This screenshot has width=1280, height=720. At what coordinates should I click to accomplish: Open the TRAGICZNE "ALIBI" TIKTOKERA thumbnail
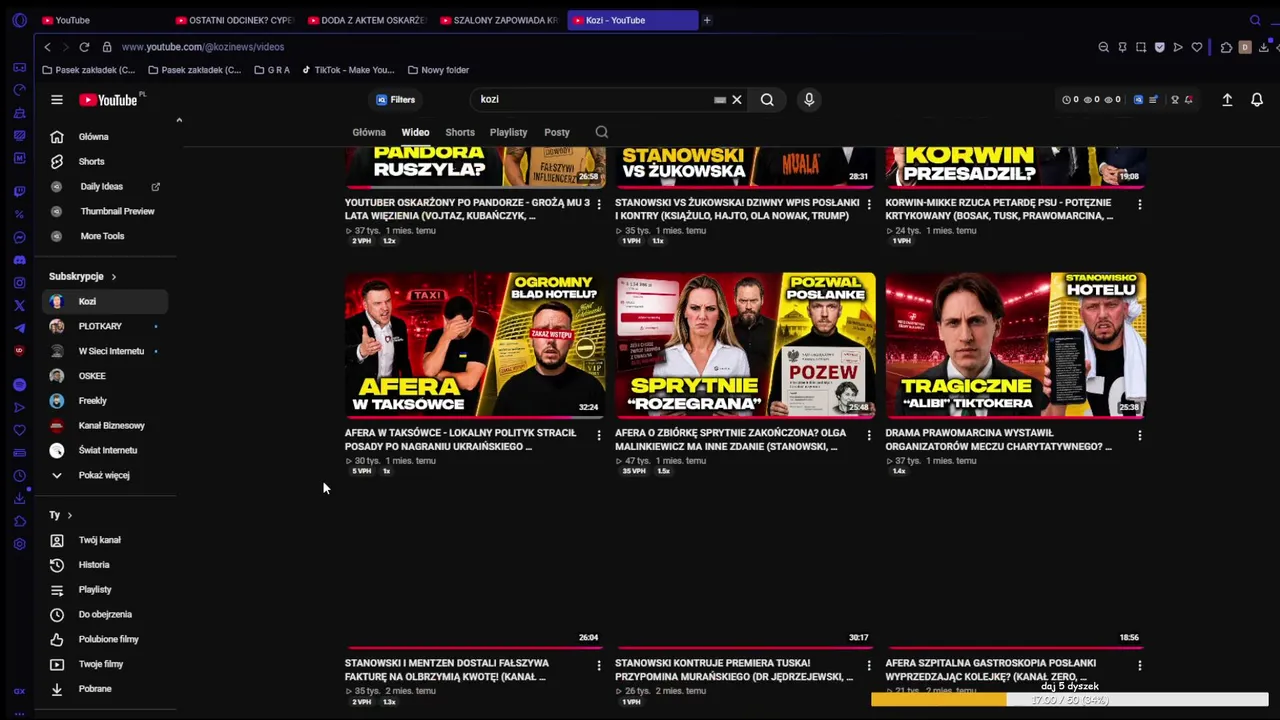tap(1015, 345)
